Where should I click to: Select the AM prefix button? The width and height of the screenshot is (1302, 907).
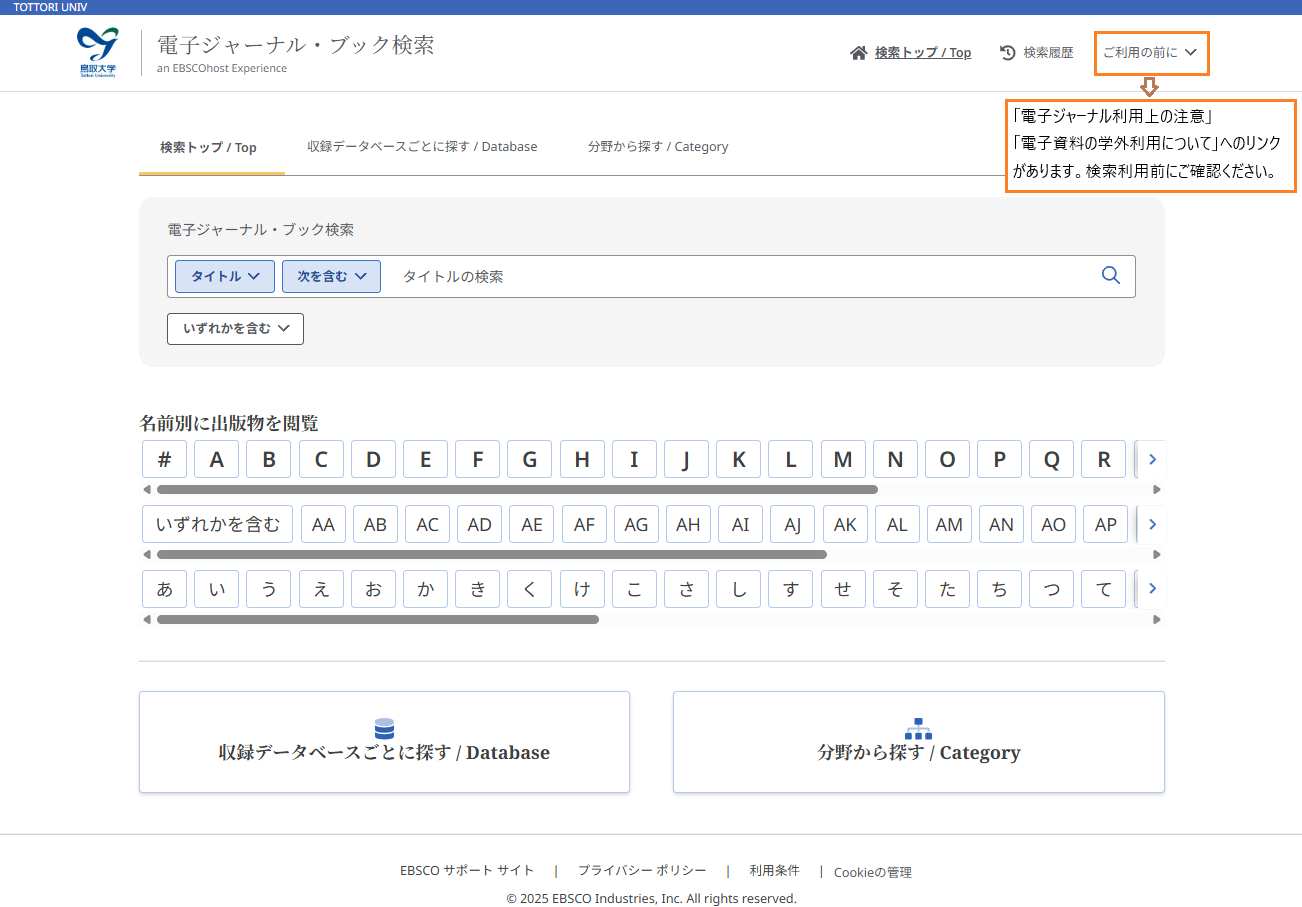pyautogui.click(x=949, y=524)
